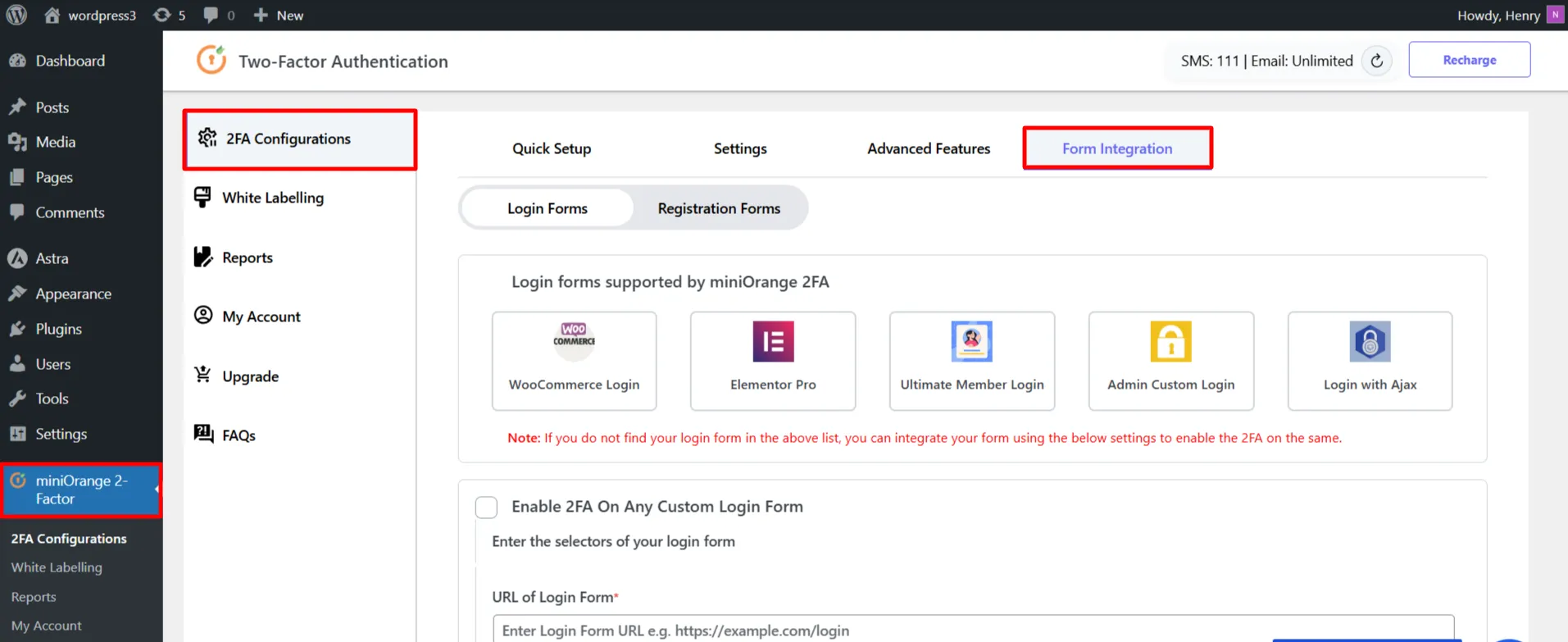Click the My Account profile icon
1568x642 pixels.
(x=203, y=316)
